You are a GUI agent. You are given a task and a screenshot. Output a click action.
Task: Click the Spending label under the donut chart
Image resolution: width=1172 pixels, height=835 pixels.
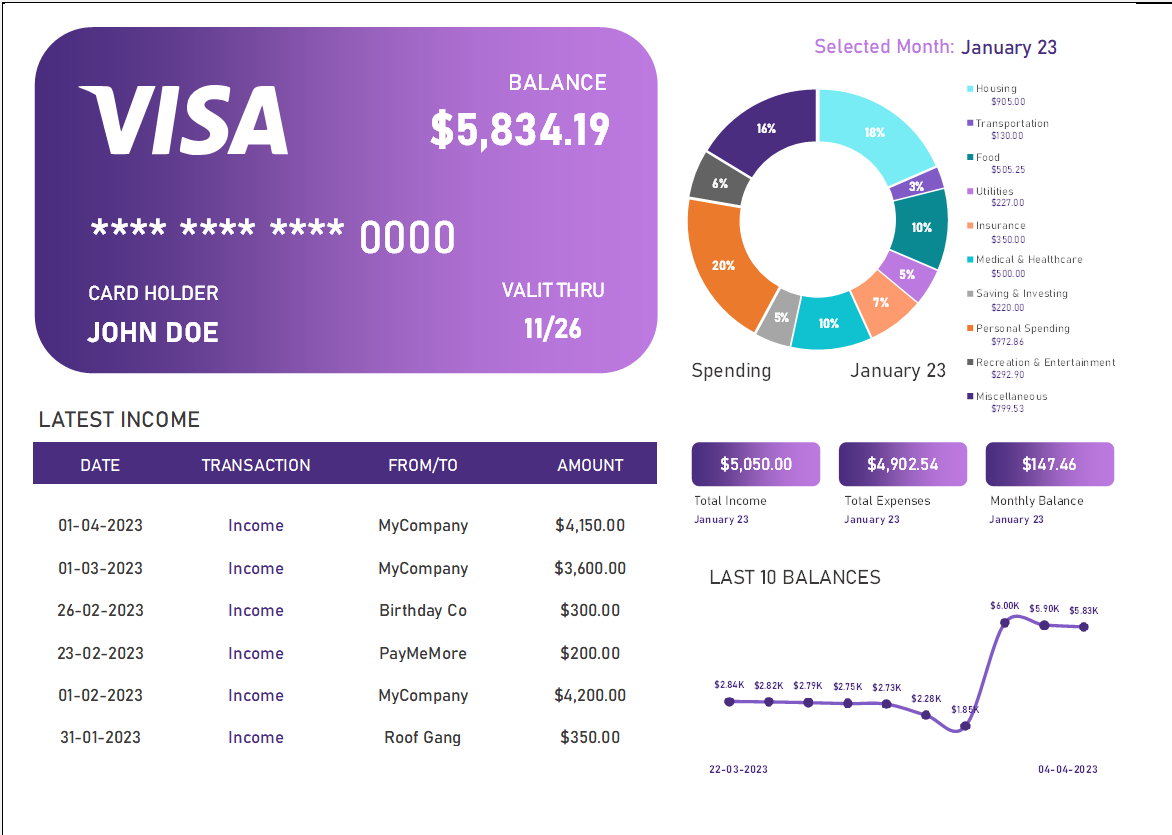coord(731,371)
